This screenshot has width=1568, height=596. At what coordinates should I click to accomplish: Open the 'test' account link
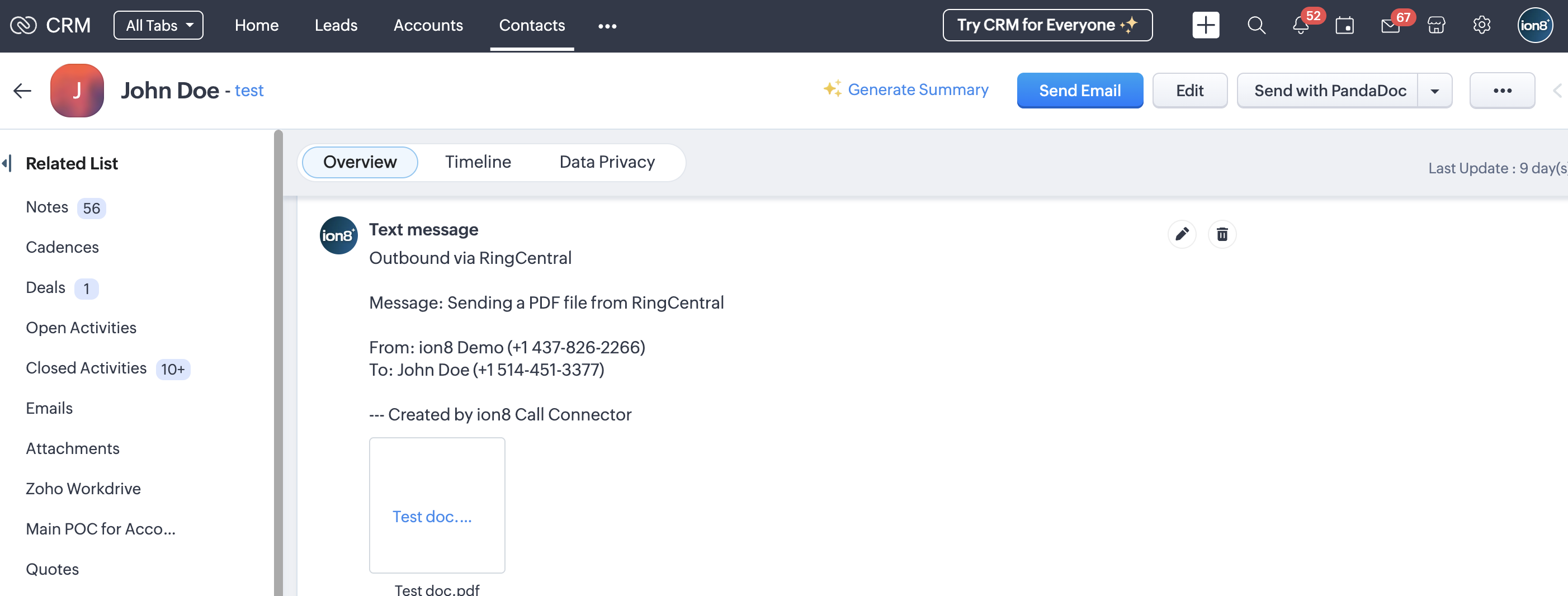[x=249, y=91]
